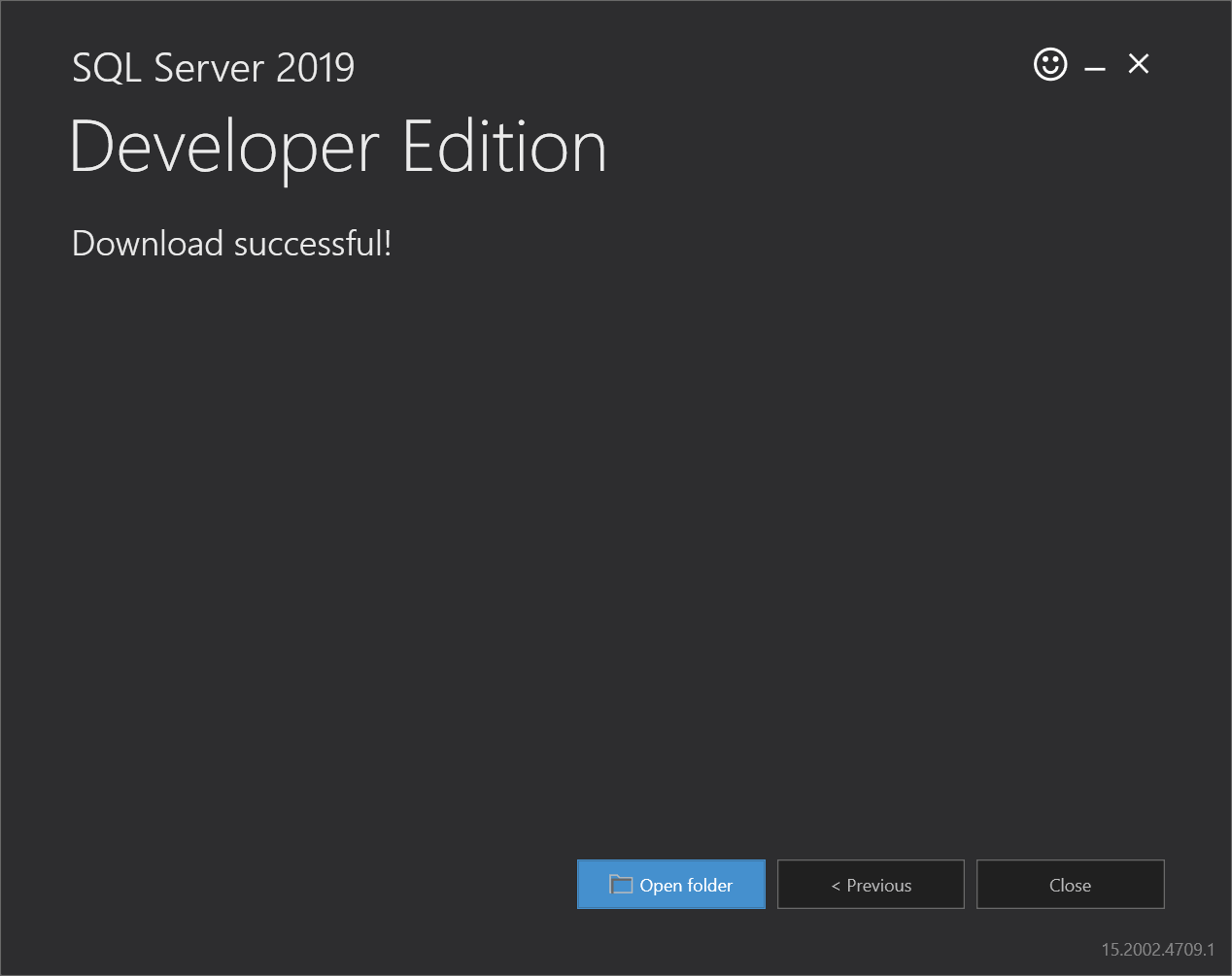The height and width of the screenshot is (976, 1232).
Task: Go back with the Previous button
Action: click(871, 885)
